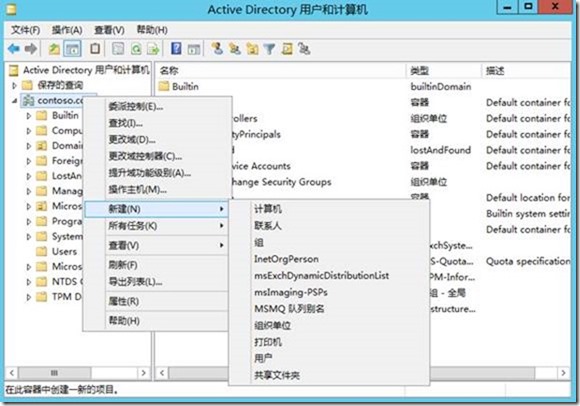The height and width of the screenshot is (406, 580).
Task: Click the Filter funnel toolbar icon
Action: [x=270, y=49]
